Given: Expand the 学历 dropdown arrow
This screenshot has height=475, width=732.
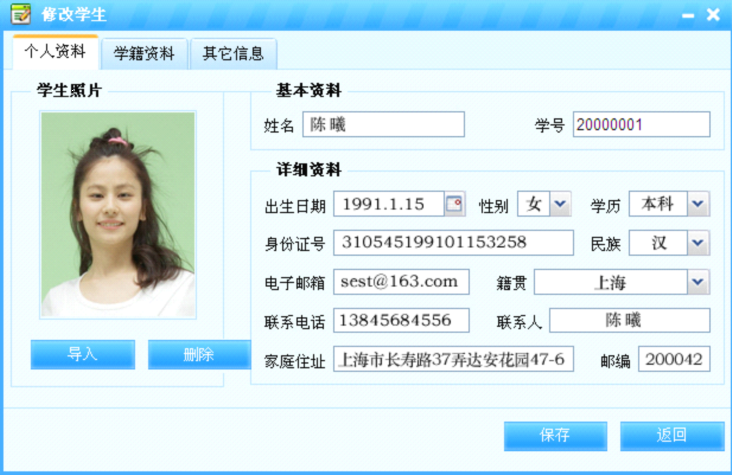Looking at the screenshot, I should 698,204.
